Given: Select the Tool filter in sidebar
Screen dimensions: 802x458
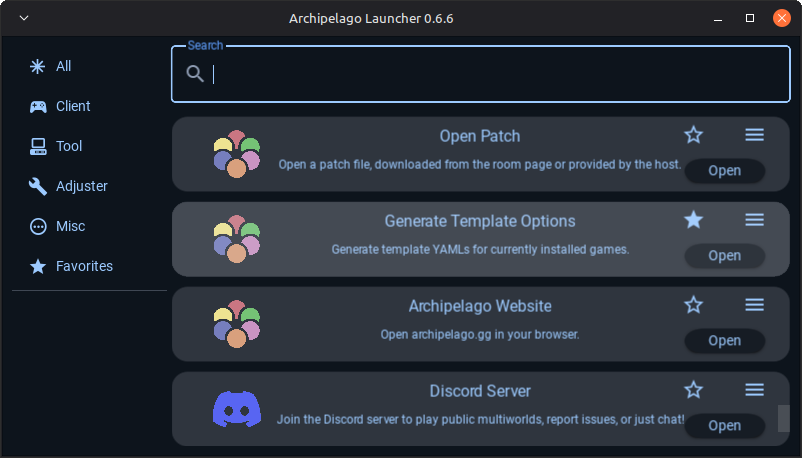Looking at the screenshot, I should pos(56,146).
